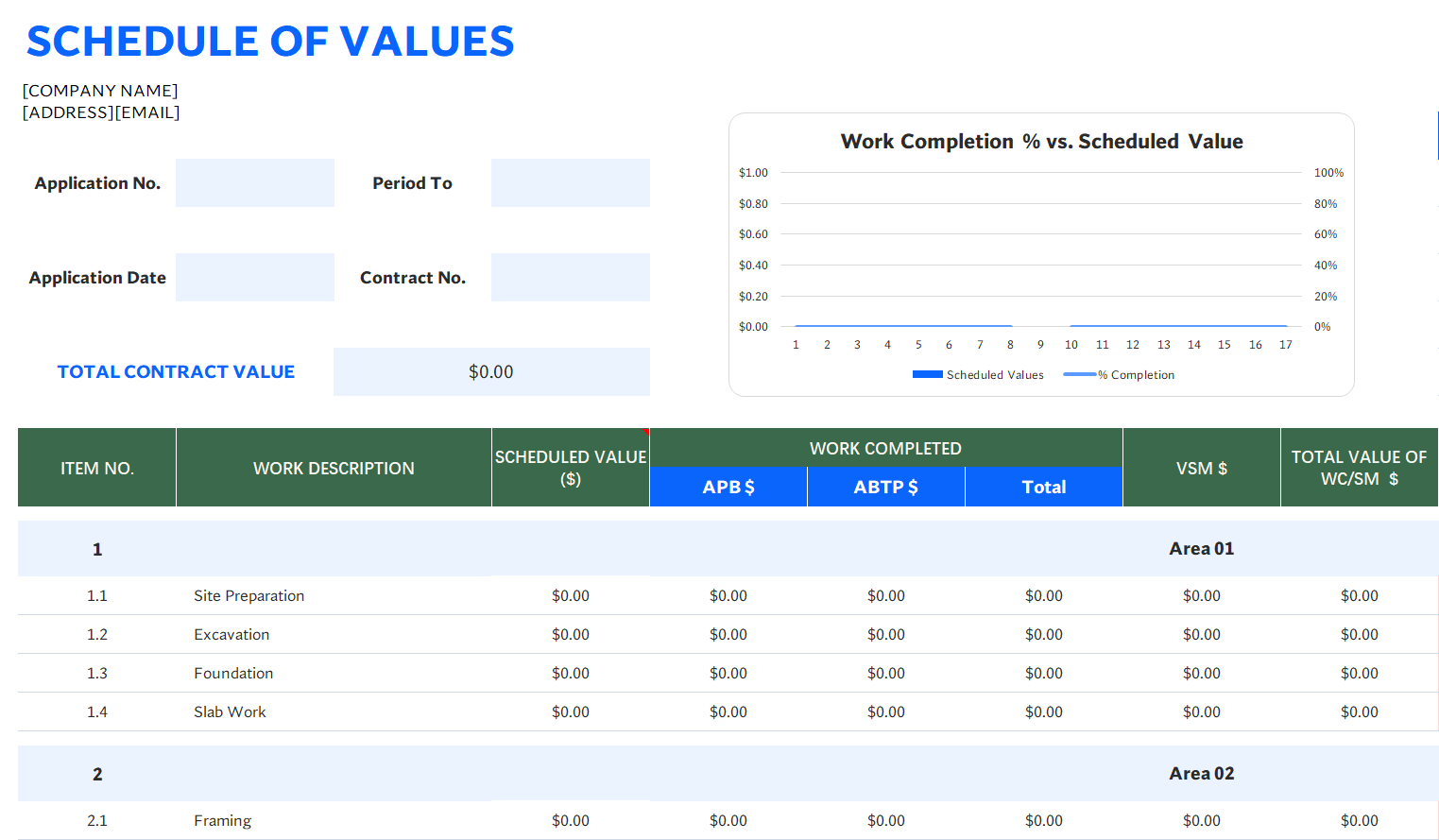Click the x-axis label 9 in chart

click(1040, 345)
